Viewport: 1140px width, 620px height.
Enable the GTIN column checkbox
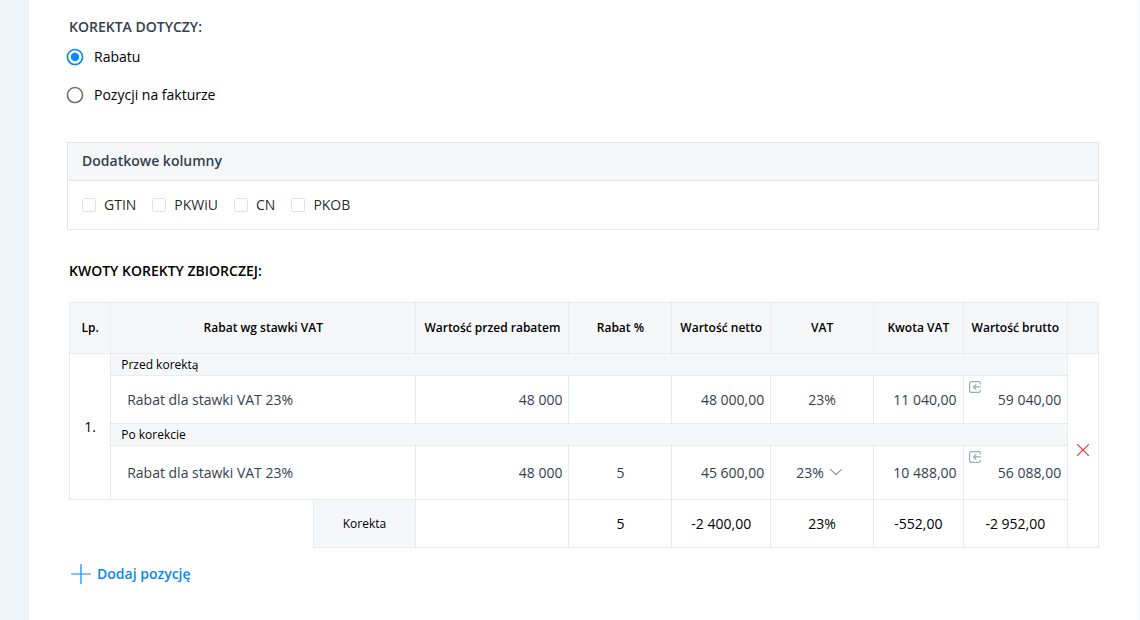pyautogui.click(x=89, y=205)
